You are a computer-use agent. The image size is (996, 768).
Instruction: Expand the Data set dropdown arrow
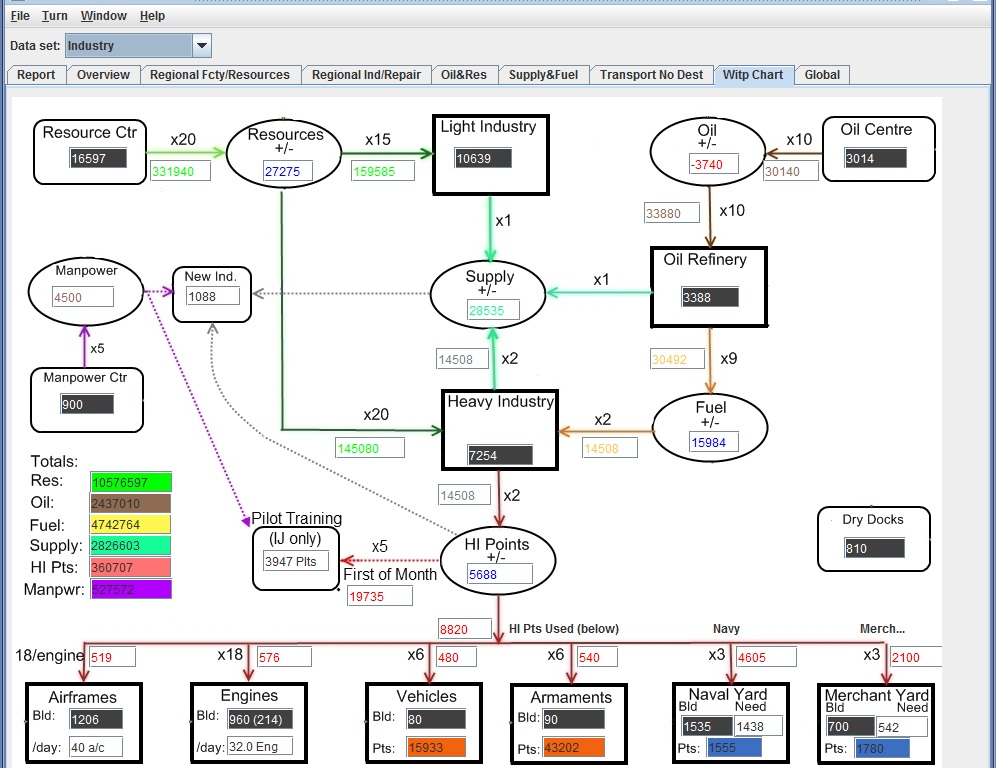click(201, 46)
